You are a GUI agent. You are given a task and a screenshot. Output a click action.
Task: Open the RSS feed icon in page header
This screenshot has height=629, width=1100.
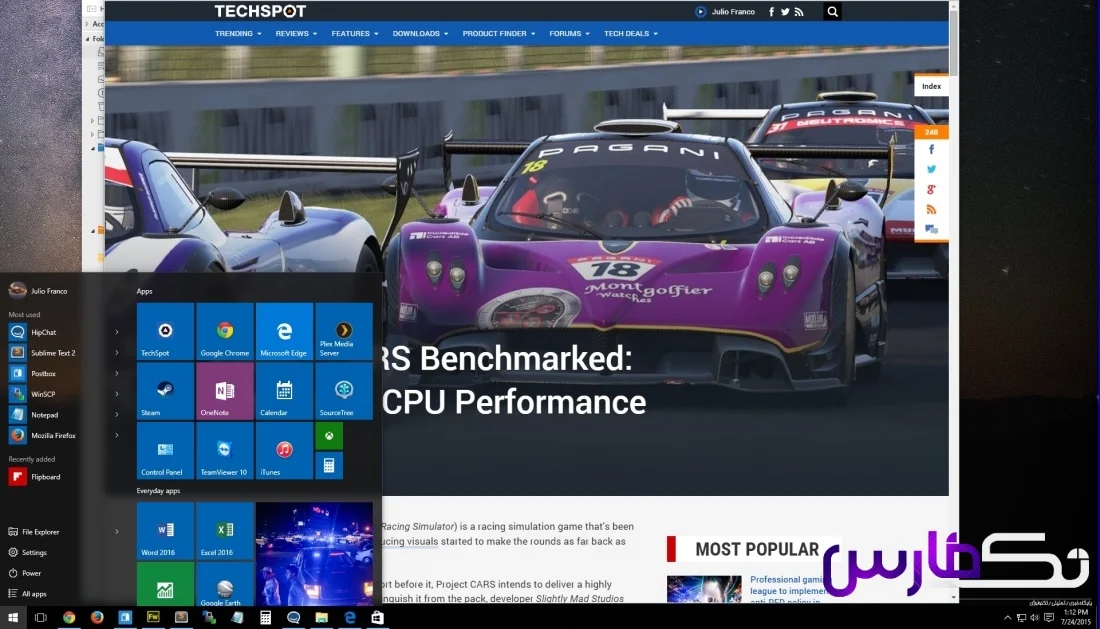click(x=799, y=12)
